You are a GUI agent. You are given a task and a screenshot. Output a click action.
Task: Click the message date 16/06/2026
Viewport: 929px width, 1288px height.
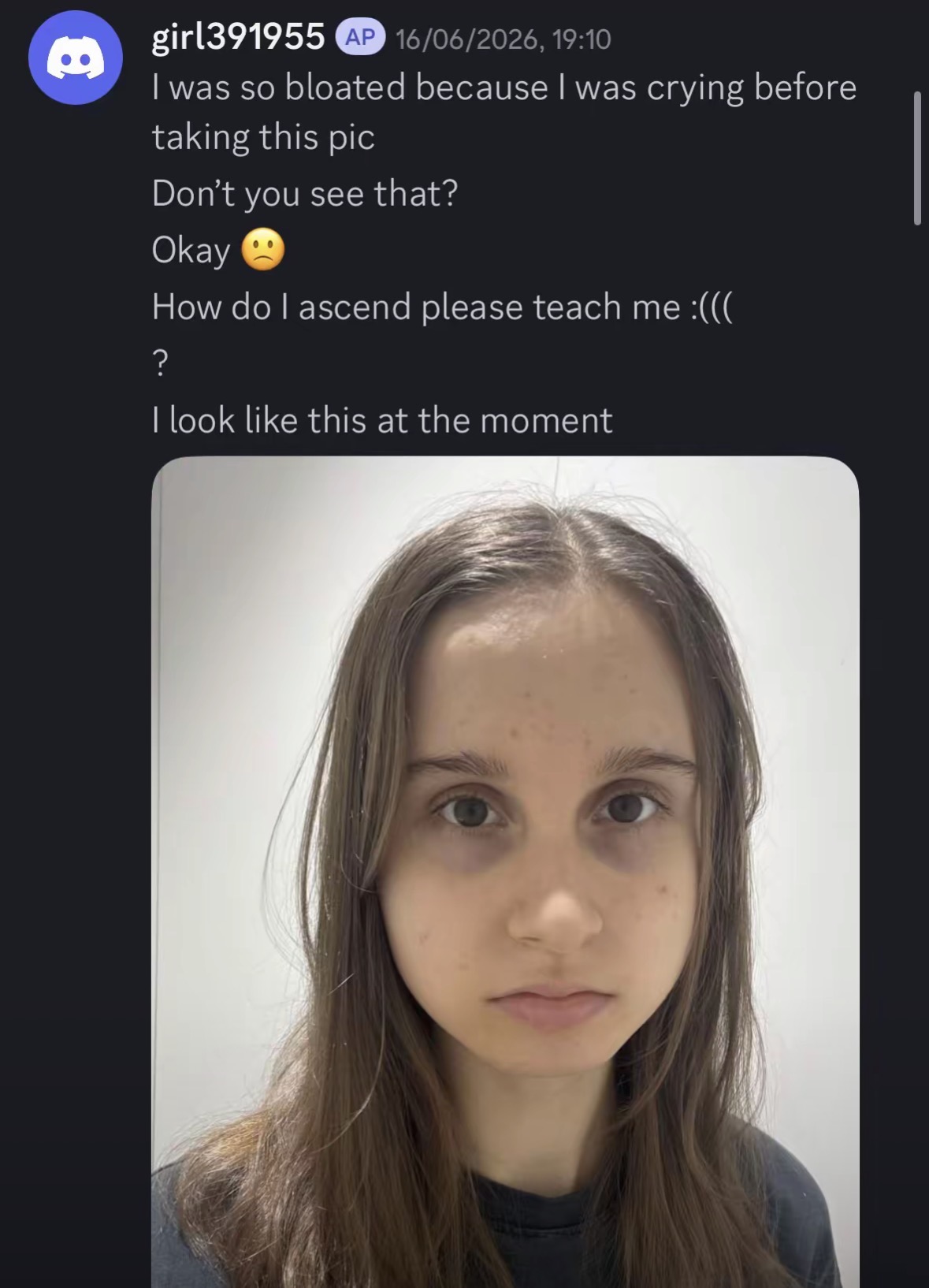point(467,39)
